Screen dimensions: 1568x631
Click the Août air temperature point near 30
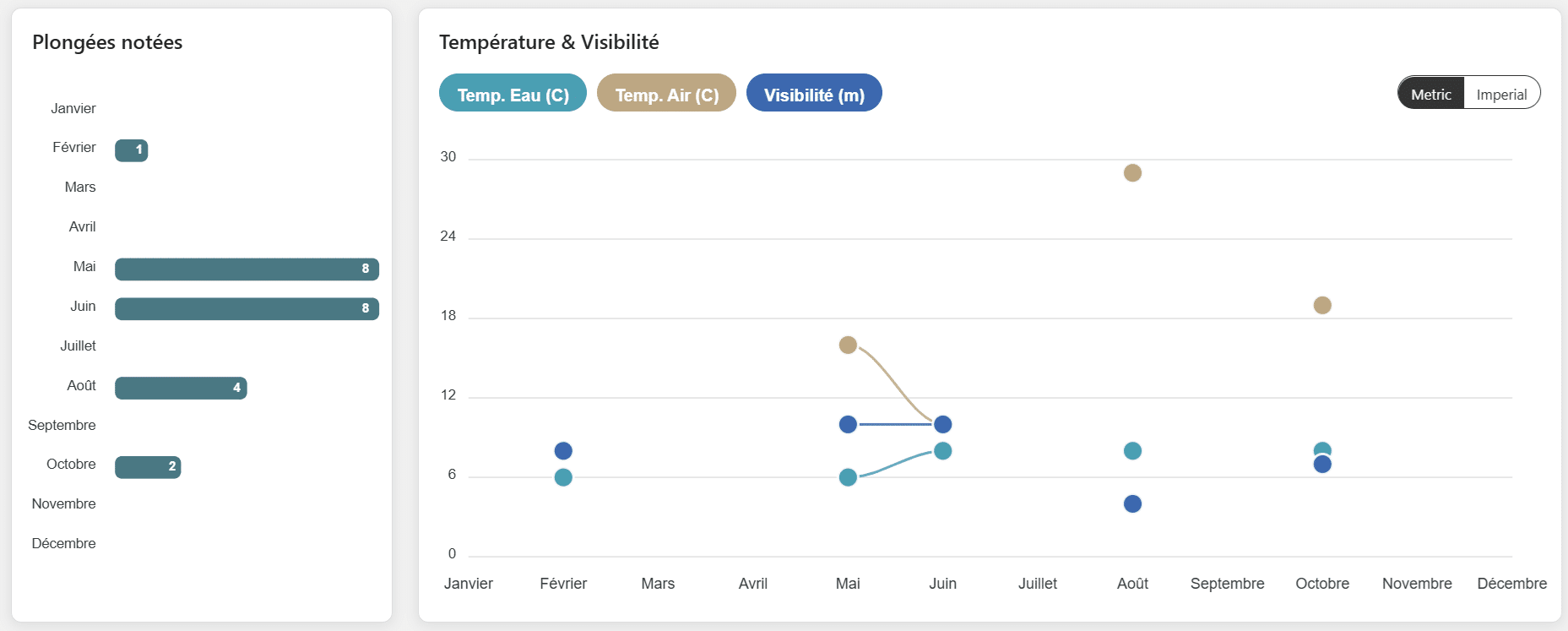pyautogui.click(x=1132, y=173)
